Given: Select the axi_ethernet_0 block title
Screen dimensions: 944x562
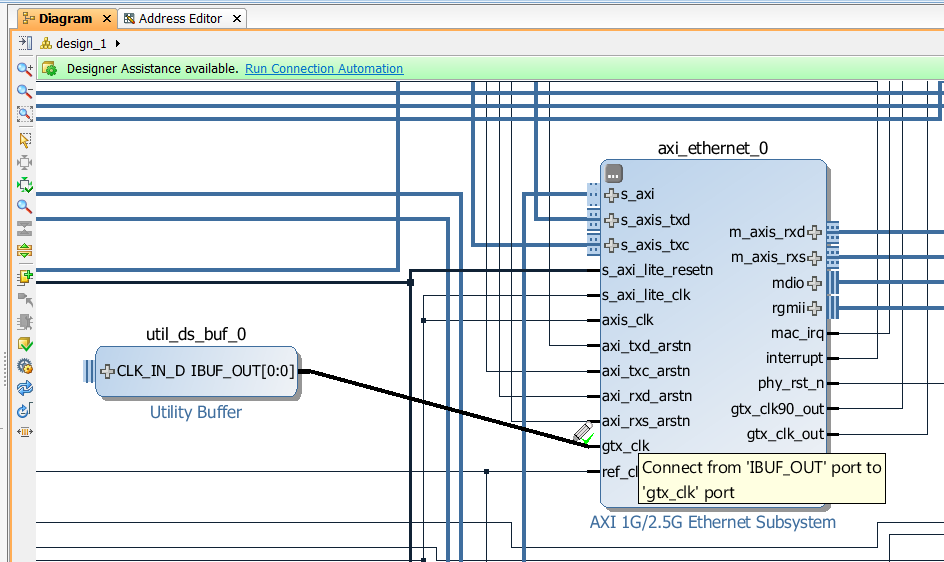Looking at the screenshot, I should point(713,148).
